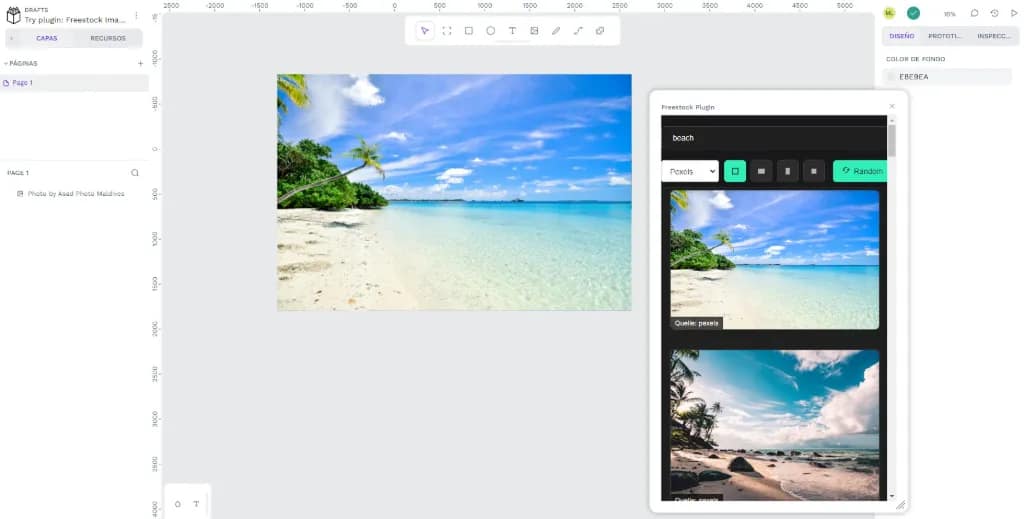Open typography icon at bottom left
The image size is (1024, 519).
pyautogui.click(x=196, y=504)
